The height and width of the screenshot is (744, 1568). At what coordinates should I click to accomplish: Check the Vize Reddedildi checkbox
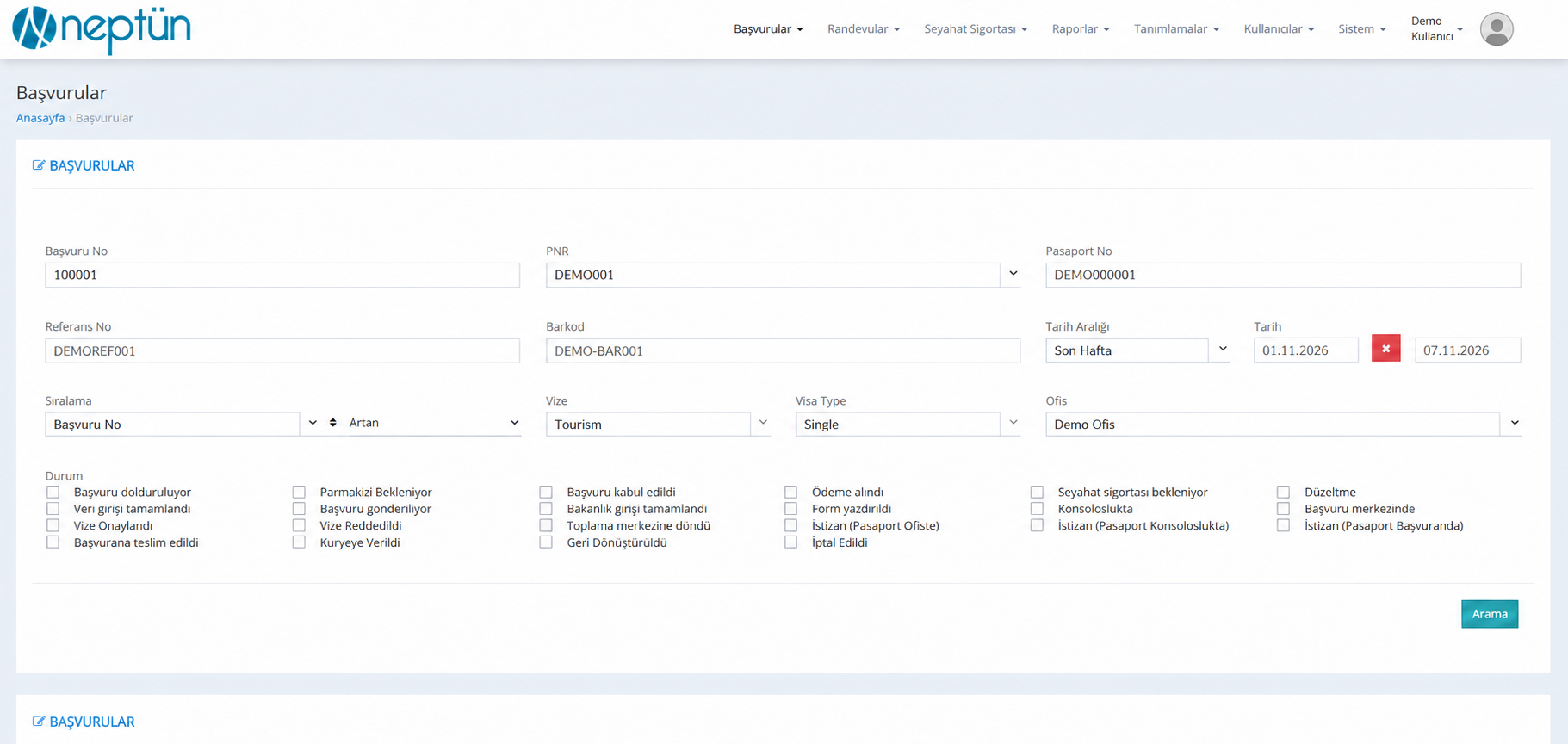[299, 525]
